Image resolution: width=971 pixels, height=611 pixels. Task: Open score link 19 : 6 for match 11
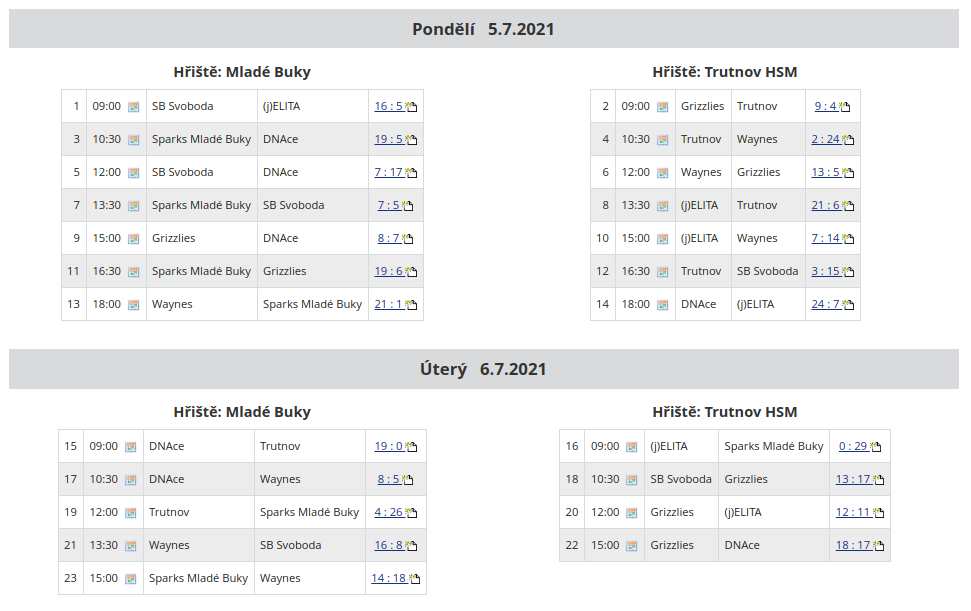(x=388, y=271)
